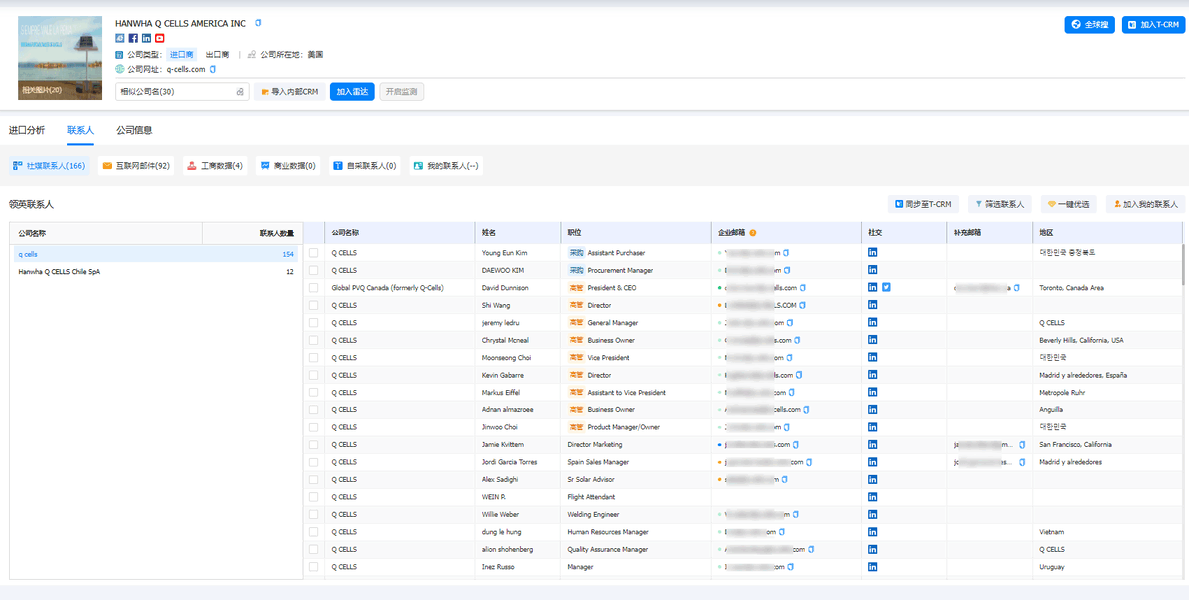
Task: Open the company's LinkedIn icon in header
Action: (x=147, y=38)
